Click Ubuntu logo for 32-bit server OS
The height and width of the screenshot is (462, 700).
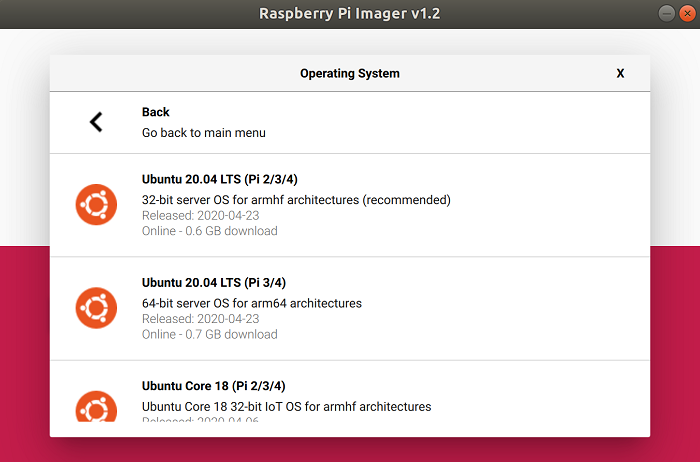click(96, 204)
